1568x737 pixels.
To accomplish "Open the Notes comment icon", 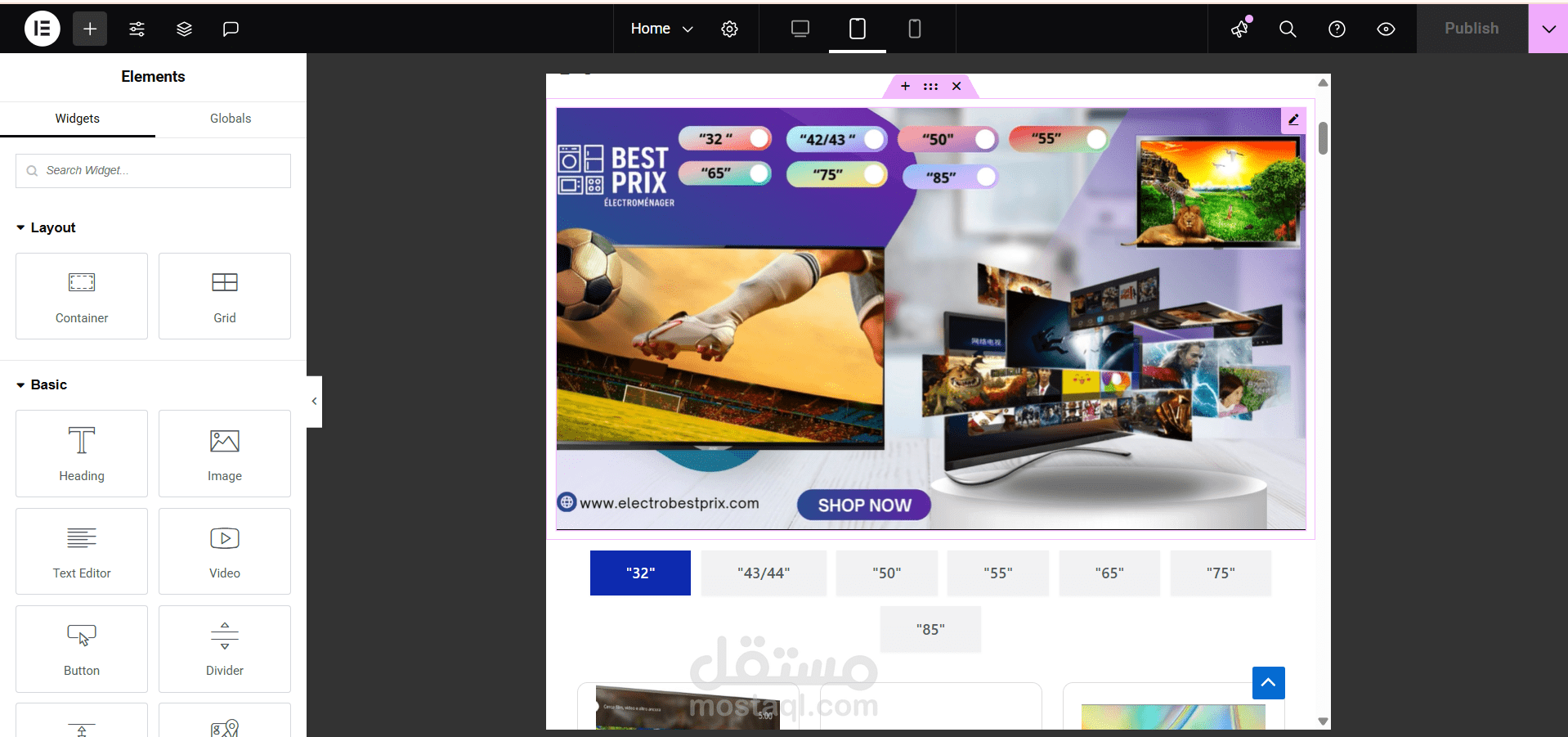I will click(231, 29).
